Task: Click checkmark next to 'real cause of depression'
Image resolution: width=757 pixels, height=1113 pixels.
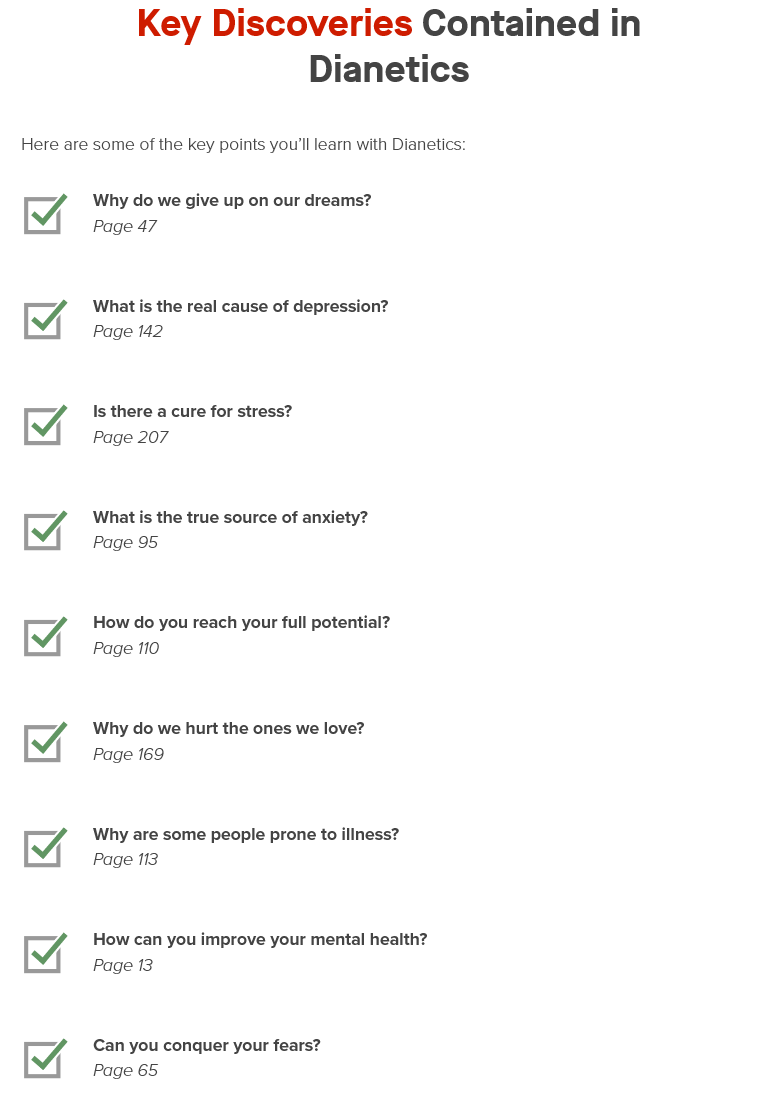Action: 44,320
